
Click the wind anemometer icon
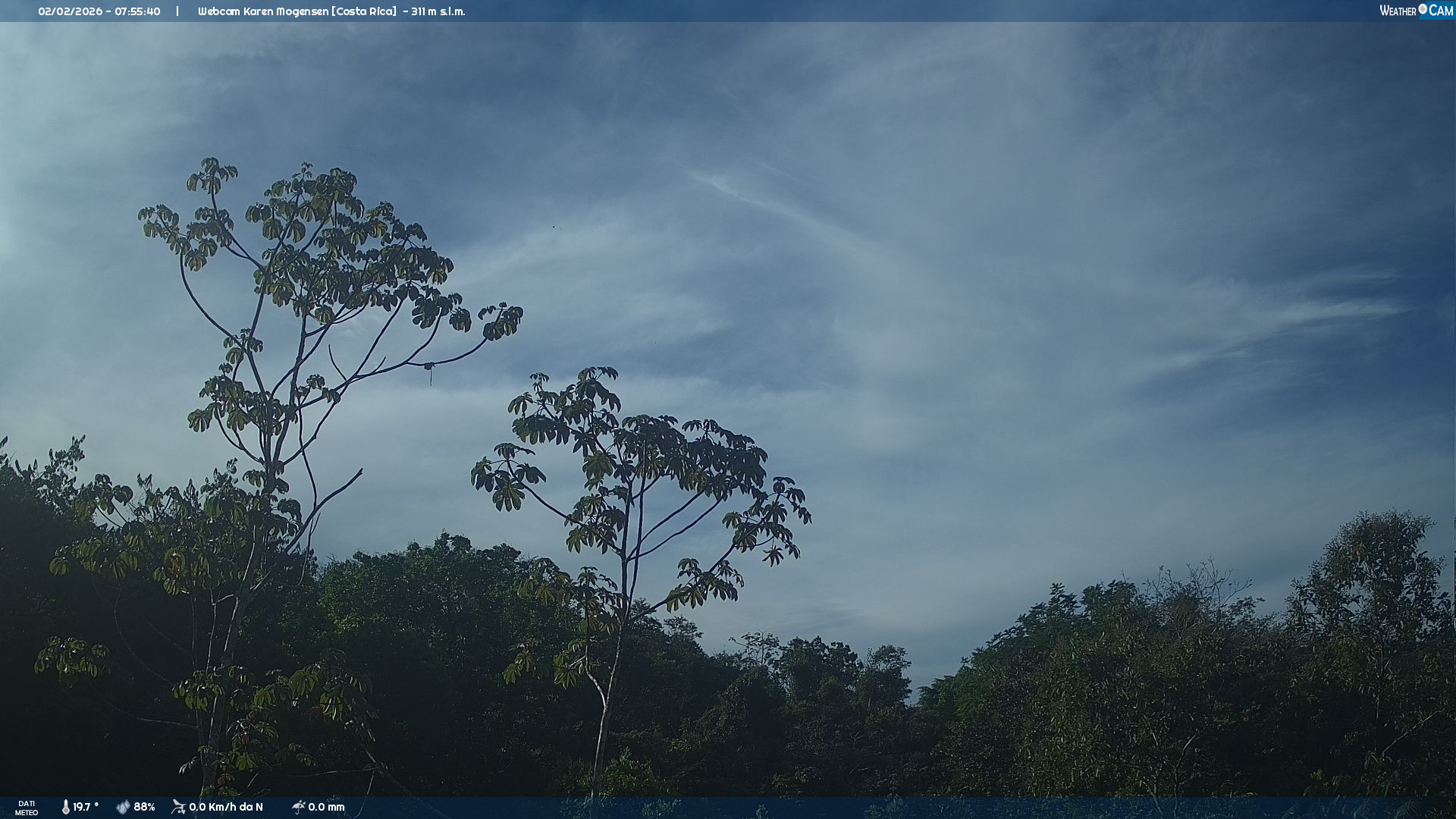pyautogui.click(x=178, y=807)
